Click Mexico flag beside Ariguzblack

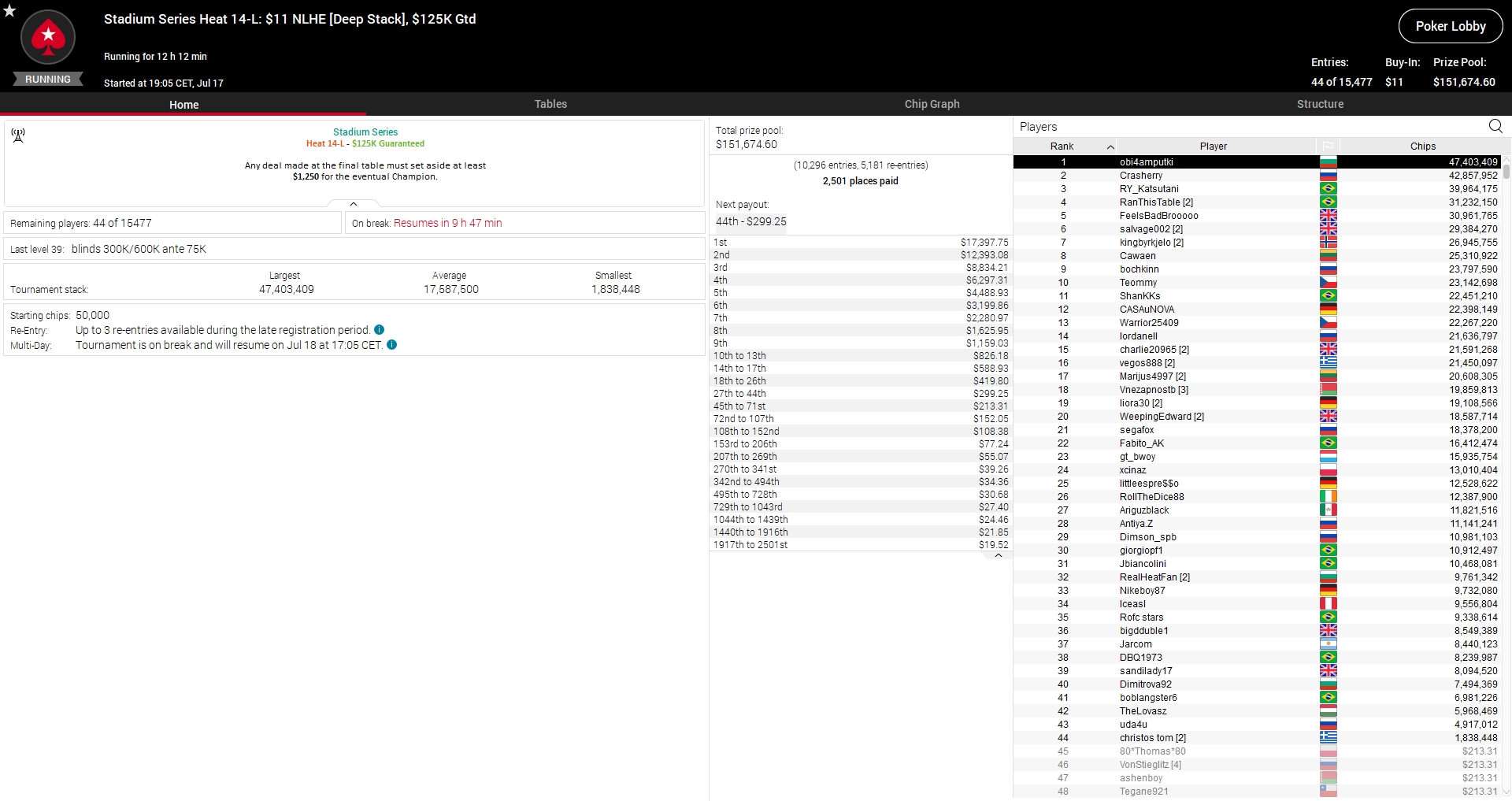coord(1329,510)
